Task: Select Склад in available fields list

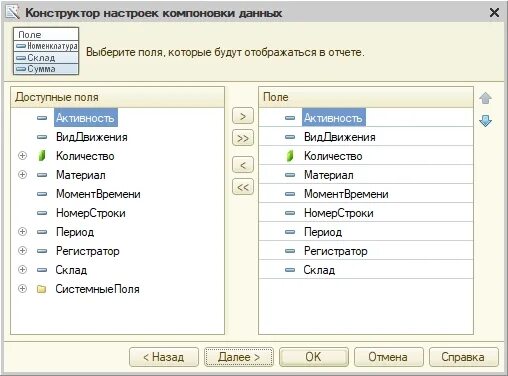Action: click(71, 270)
